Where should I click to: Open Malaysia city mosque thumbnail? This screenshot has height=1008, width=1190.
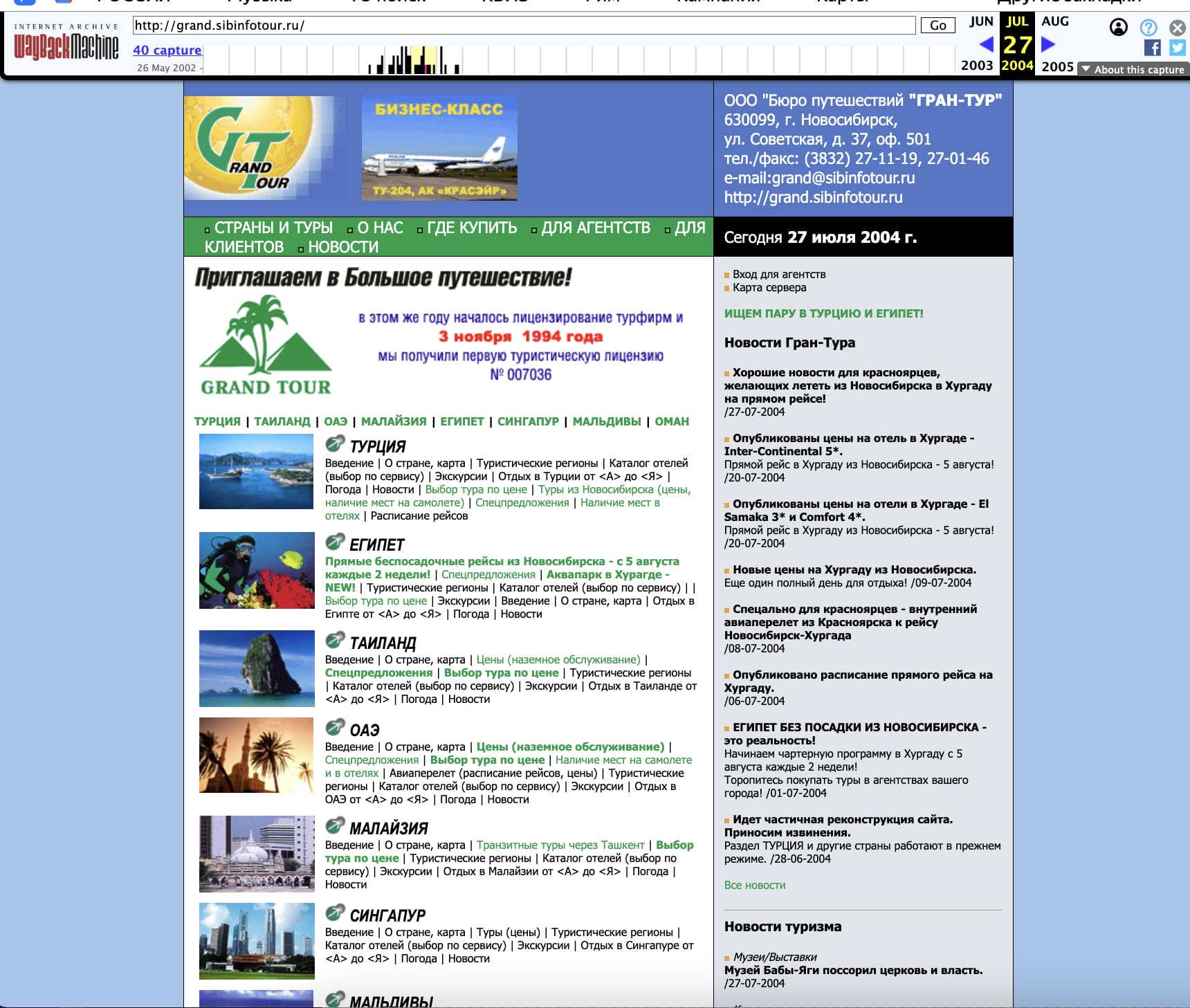(257, 854)
